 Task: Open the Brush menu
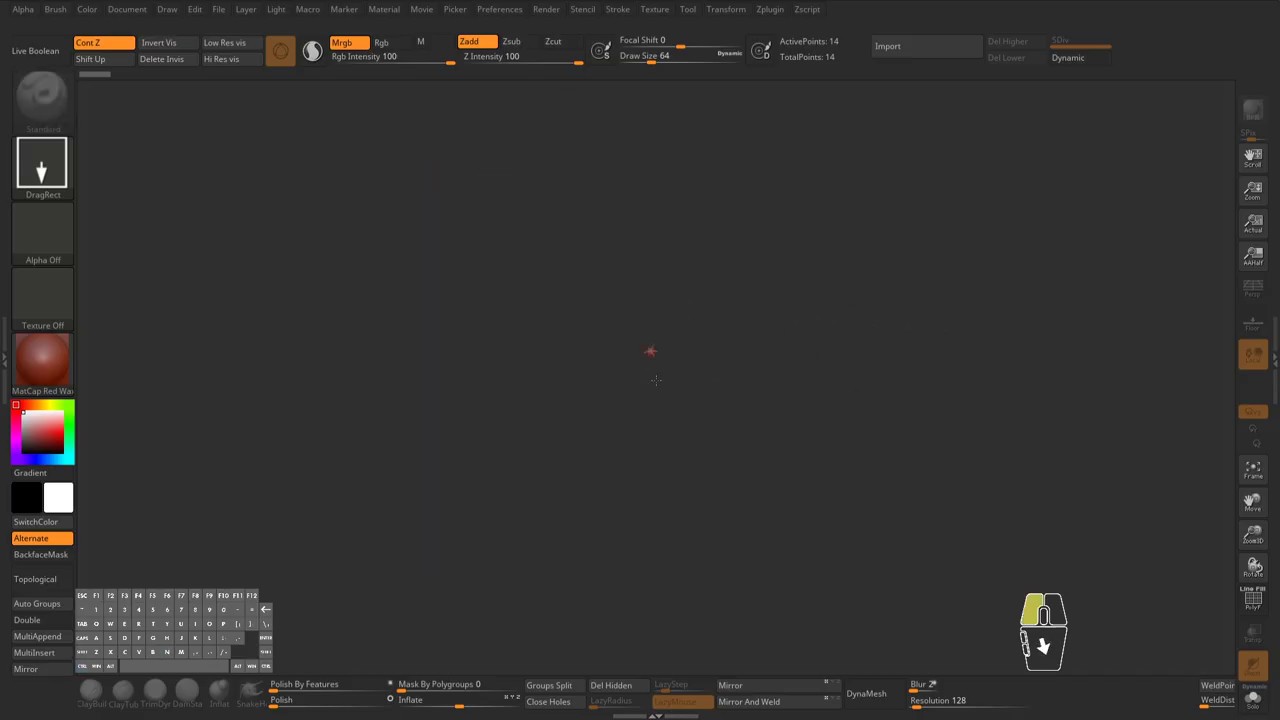click(55, 9)
